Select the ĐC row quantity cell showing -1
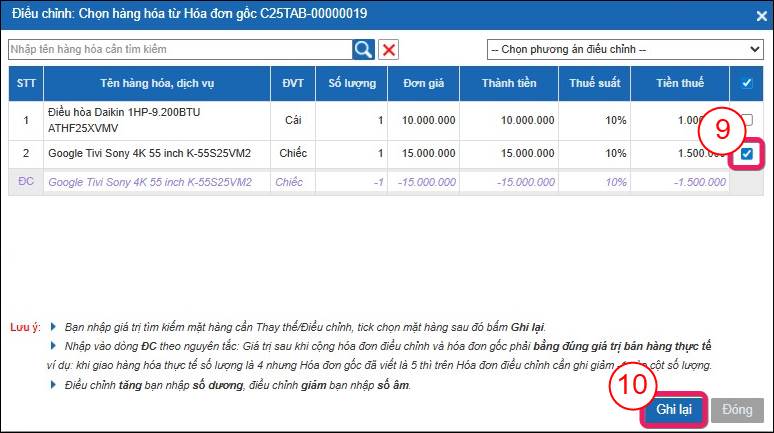Screen dimensions: 774x433 pyautogui.click(x=350, y=182)
